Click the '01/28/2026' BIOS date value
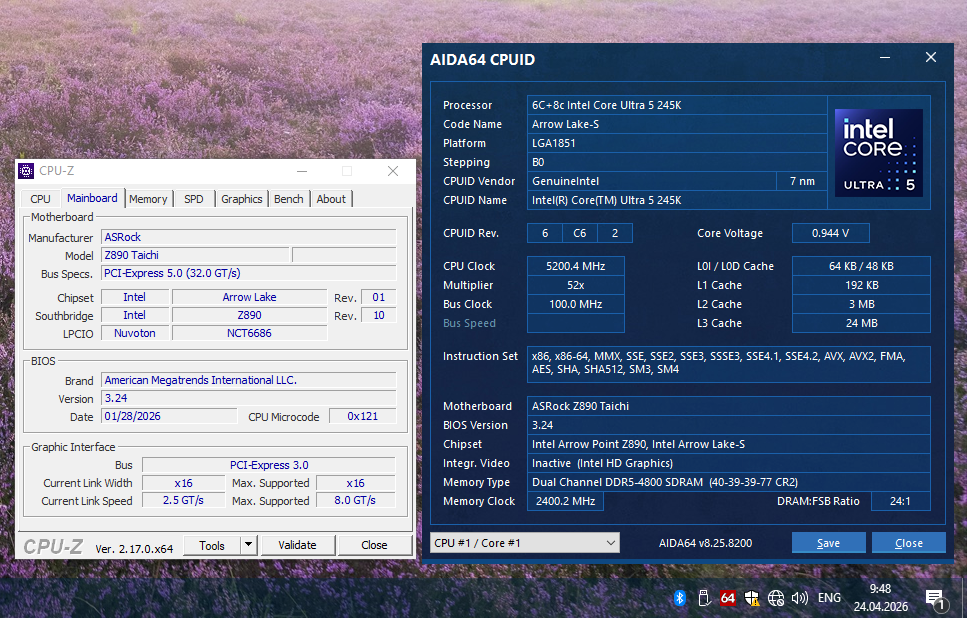The height and width of the screenshot is (618, 967). (169, 416)
